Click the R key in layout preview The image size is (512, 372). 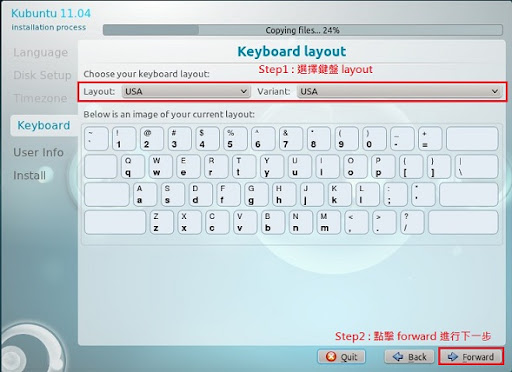[216, 166]
